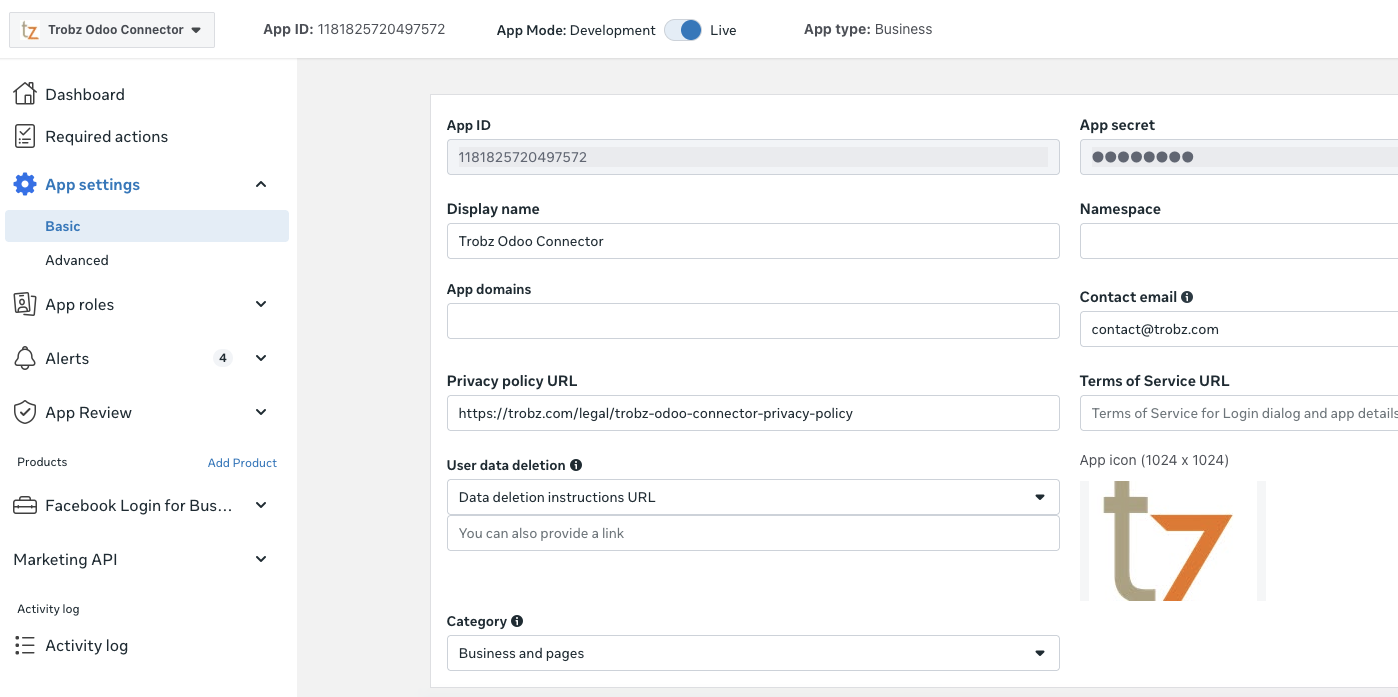Open the App roles menu label

79,304
